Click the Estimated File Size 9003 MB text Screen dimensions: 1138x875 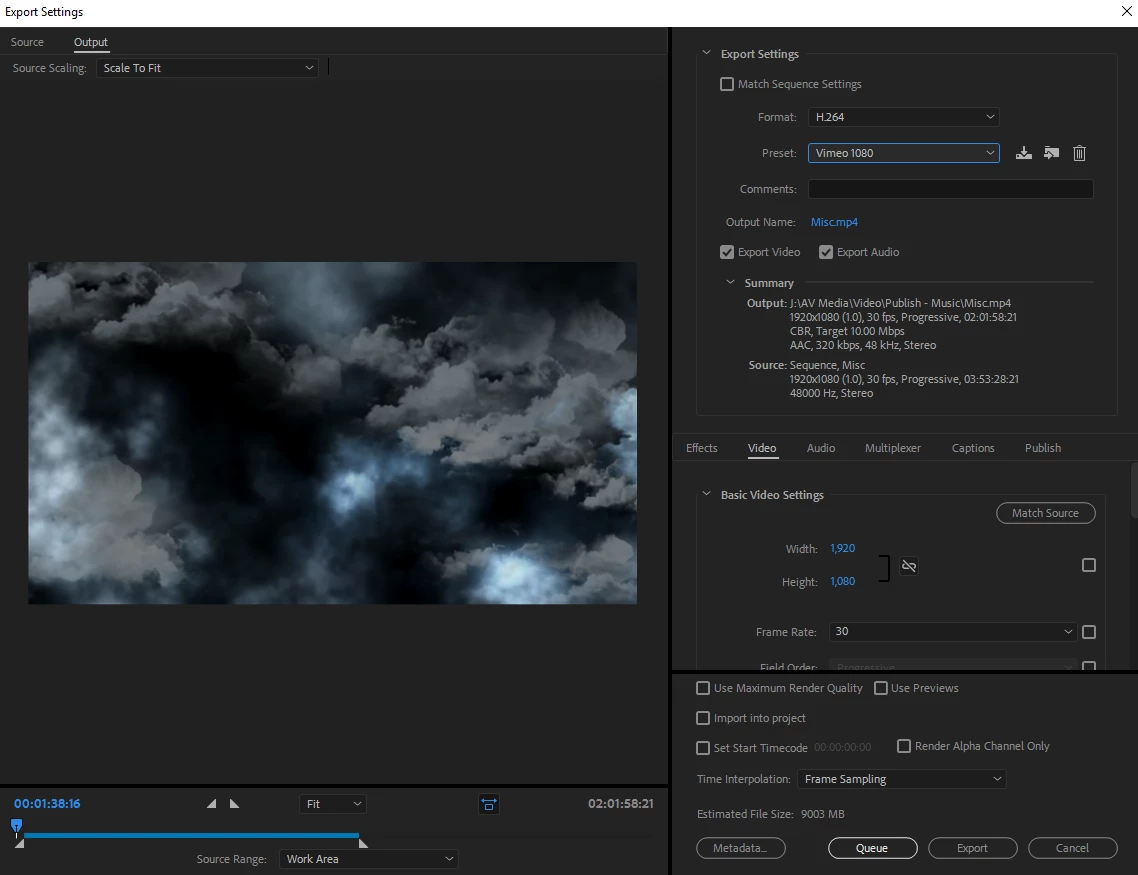click(771, 814)
